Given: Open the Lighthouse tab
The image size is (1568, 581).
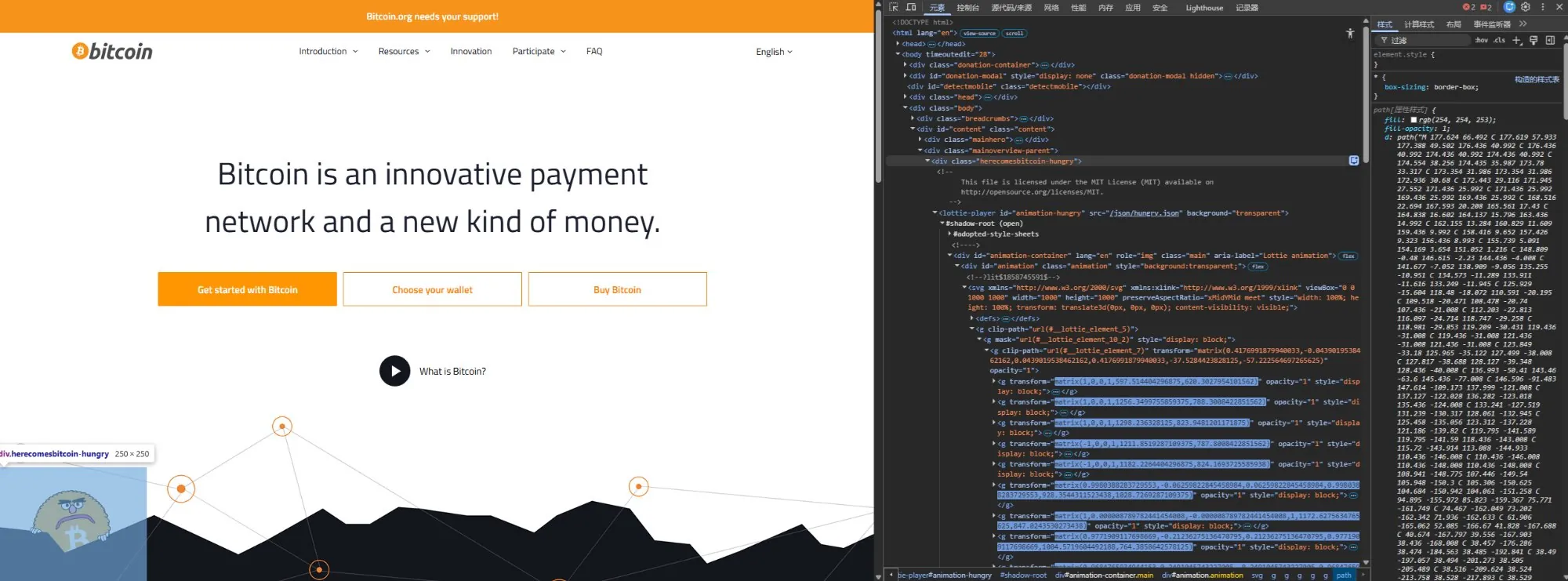Looking at the screenshot, I should [1204, 8].
